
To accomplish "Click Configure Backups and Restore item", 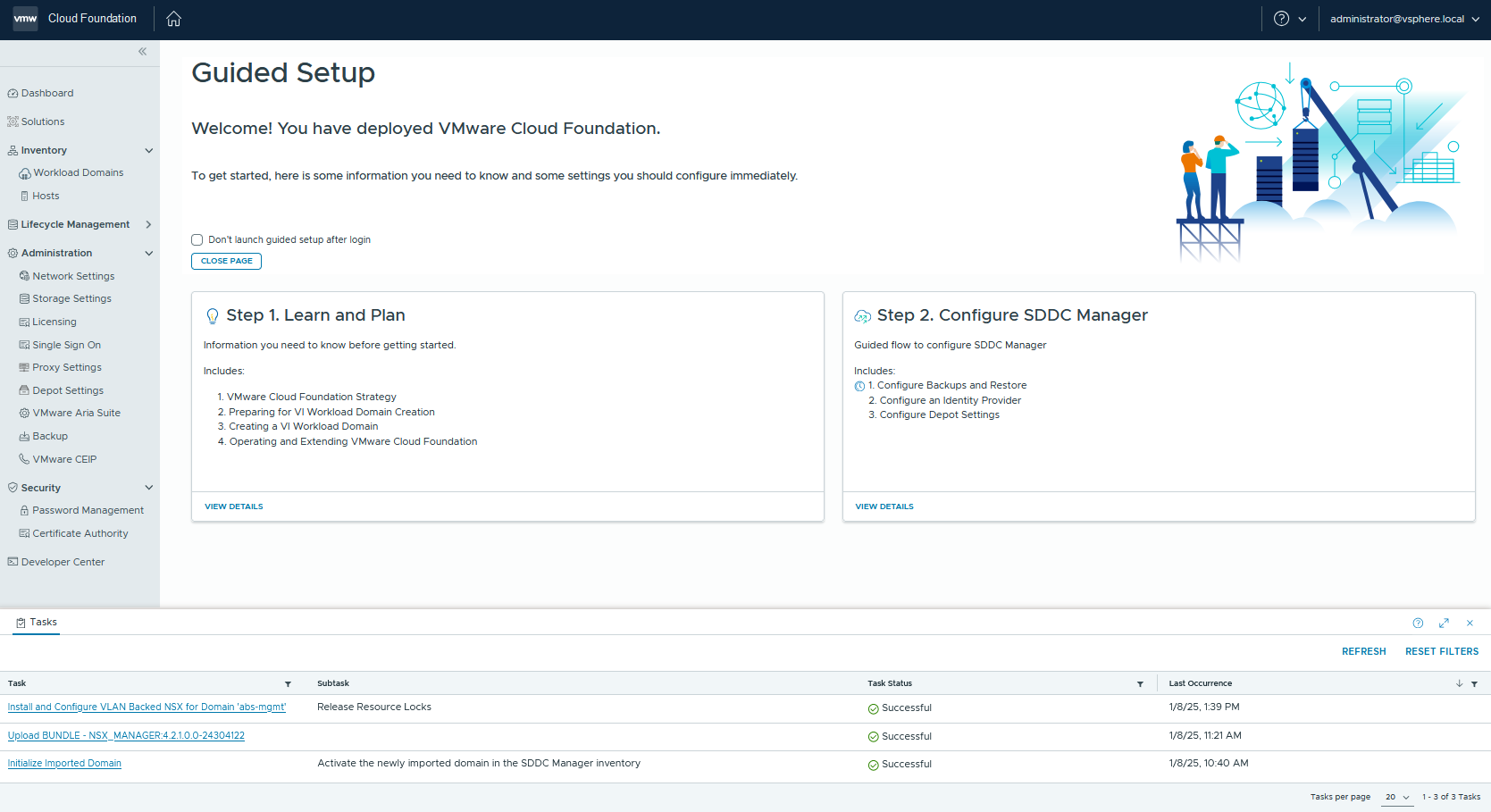I will (951, 386).
